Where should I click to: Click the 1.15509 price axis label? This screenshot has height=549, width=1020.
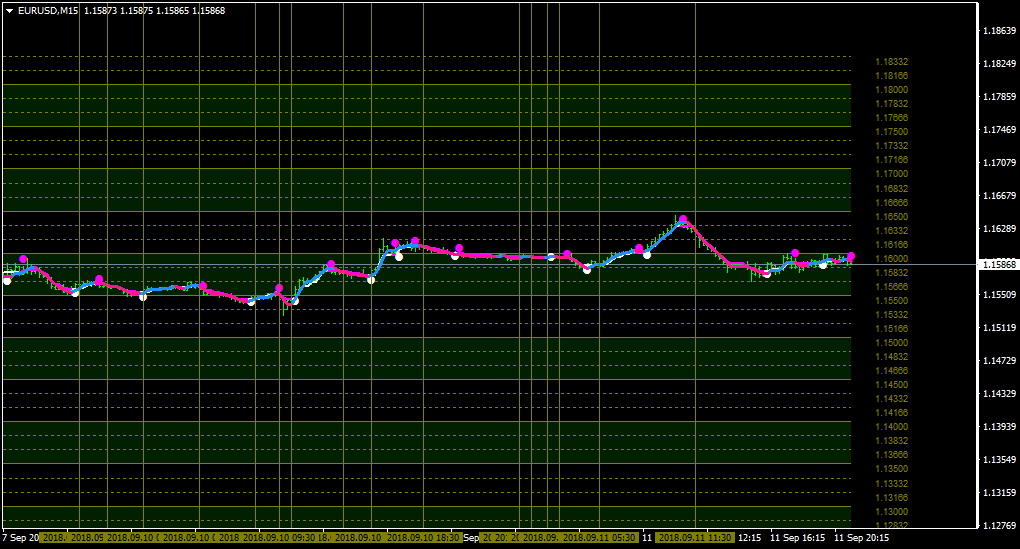(999, 295)
